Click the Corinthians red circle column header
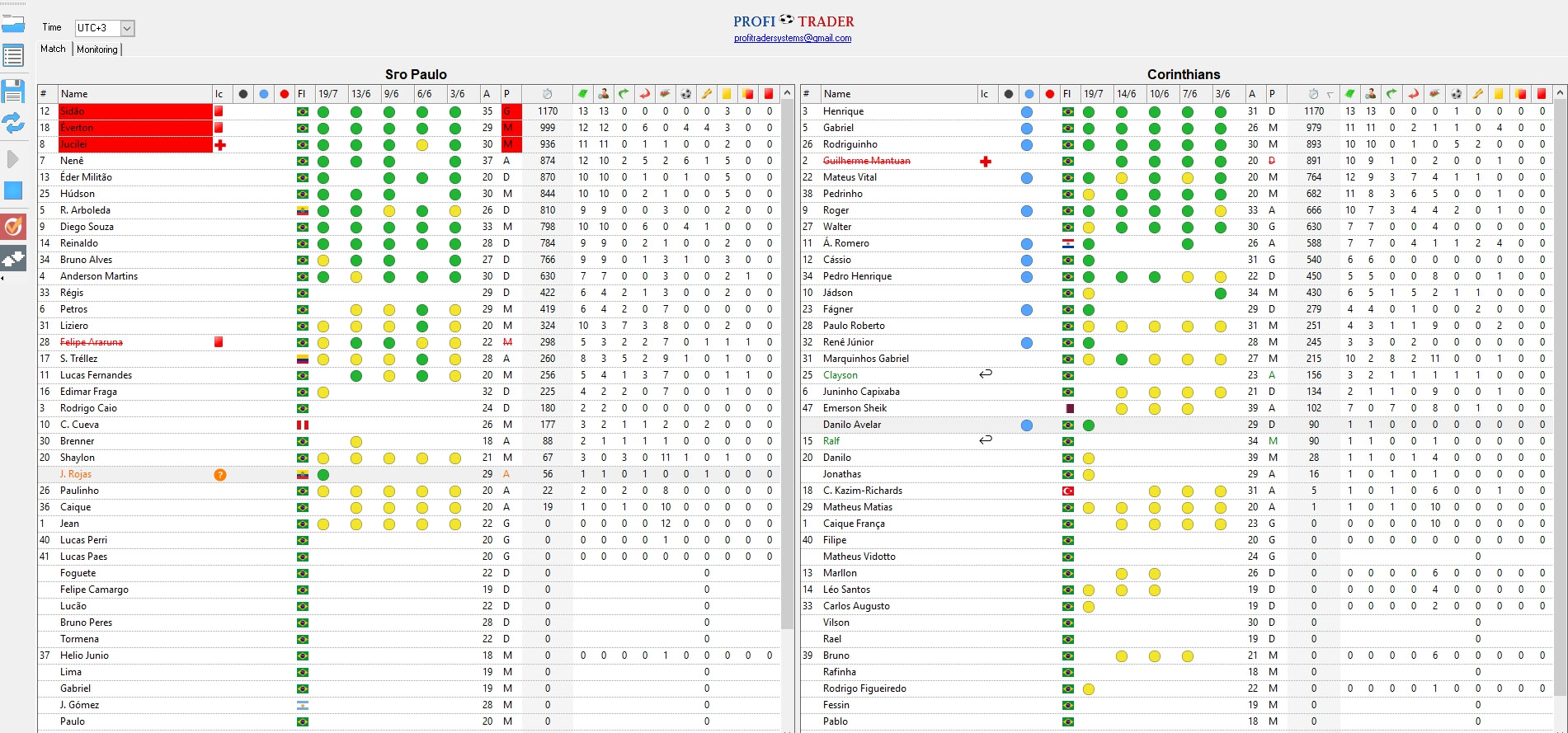1568x733 pixels. tap(1050, 94)
